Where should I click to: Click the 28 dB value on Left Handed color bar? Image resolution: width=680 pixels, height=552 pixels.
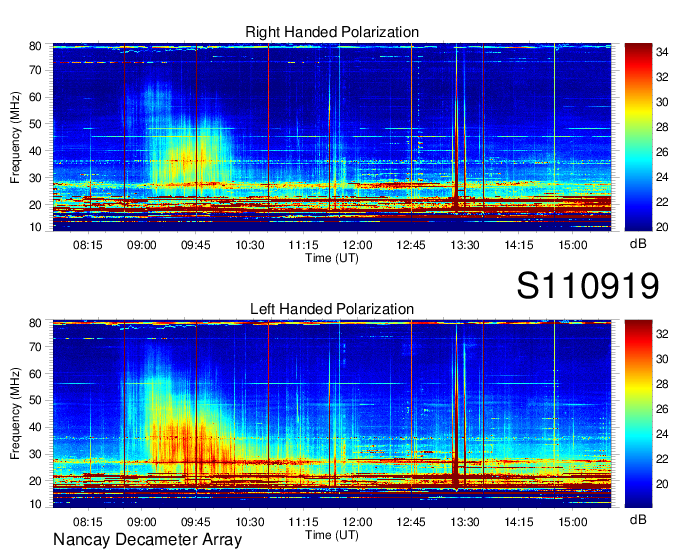coord(662,384)
